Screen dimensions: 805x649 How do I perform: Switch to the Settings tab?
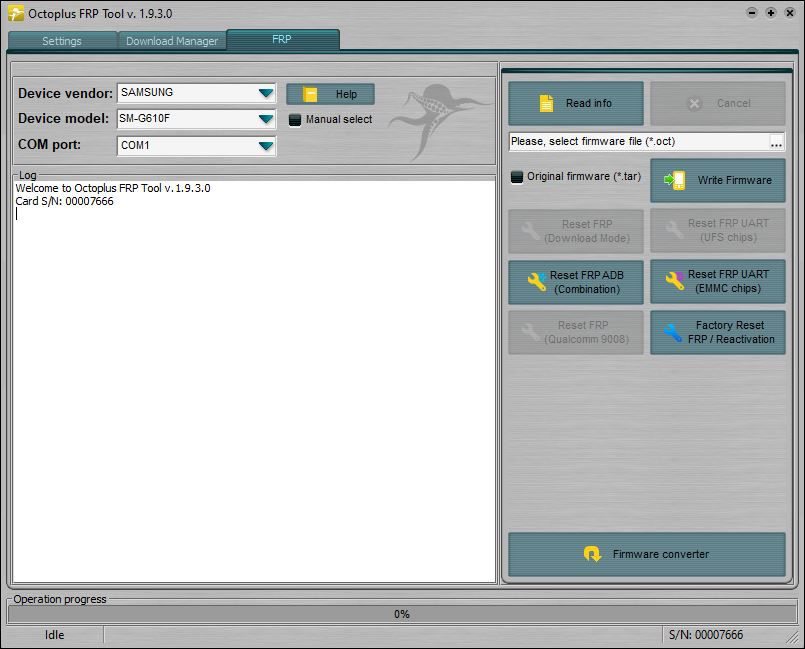coord(62,41)
